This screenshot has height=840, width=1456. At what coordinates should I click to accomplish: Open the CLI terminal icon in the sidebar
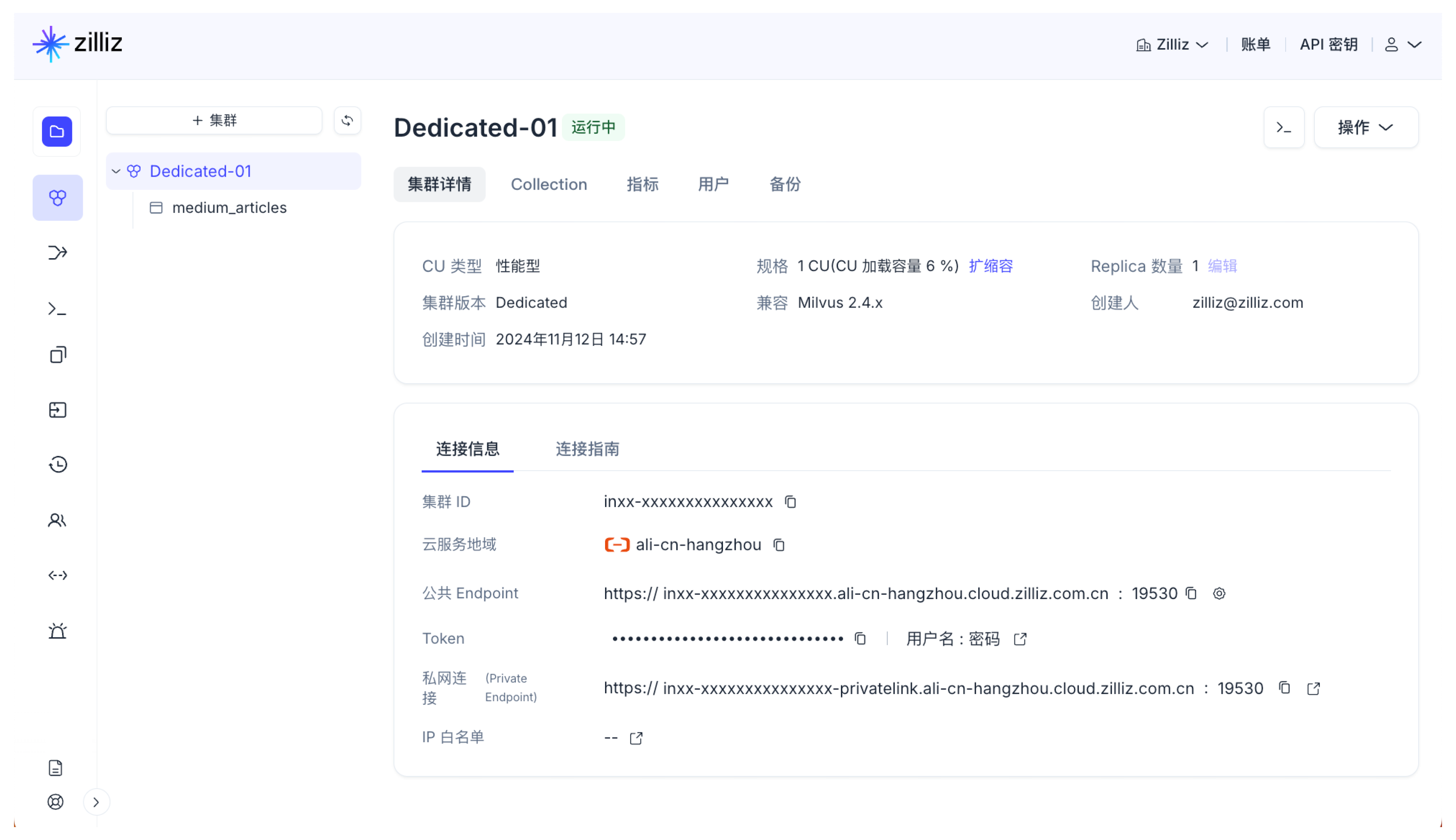[x=58, y=309]
